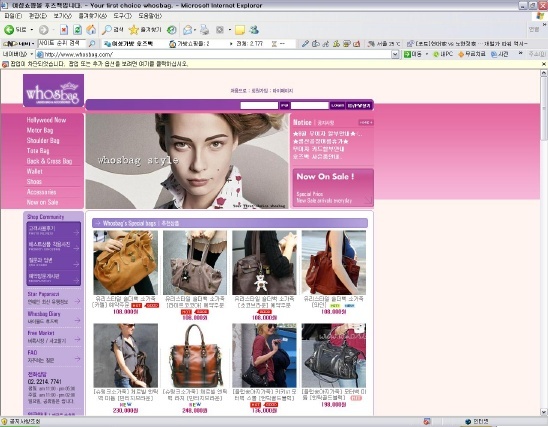Click the page's vertical scrollbar
Screen dimensions: 548x427
click(543, 242)
